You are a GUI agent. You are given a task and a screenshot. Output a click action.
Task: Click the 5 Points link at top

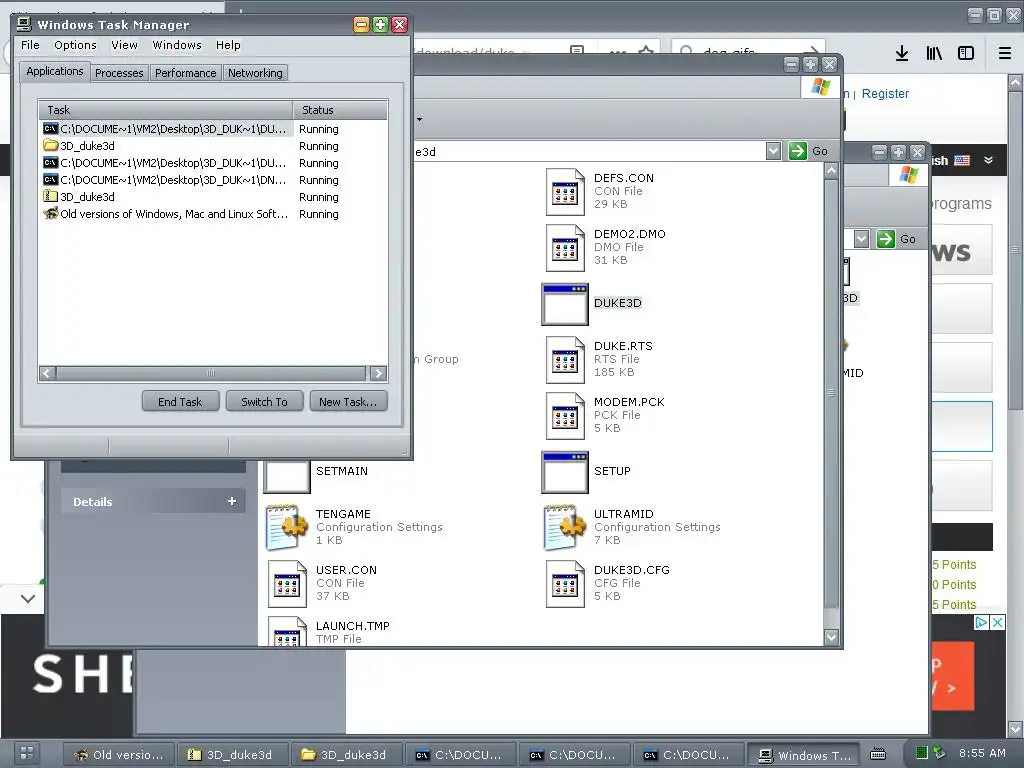tap(953, 564)
